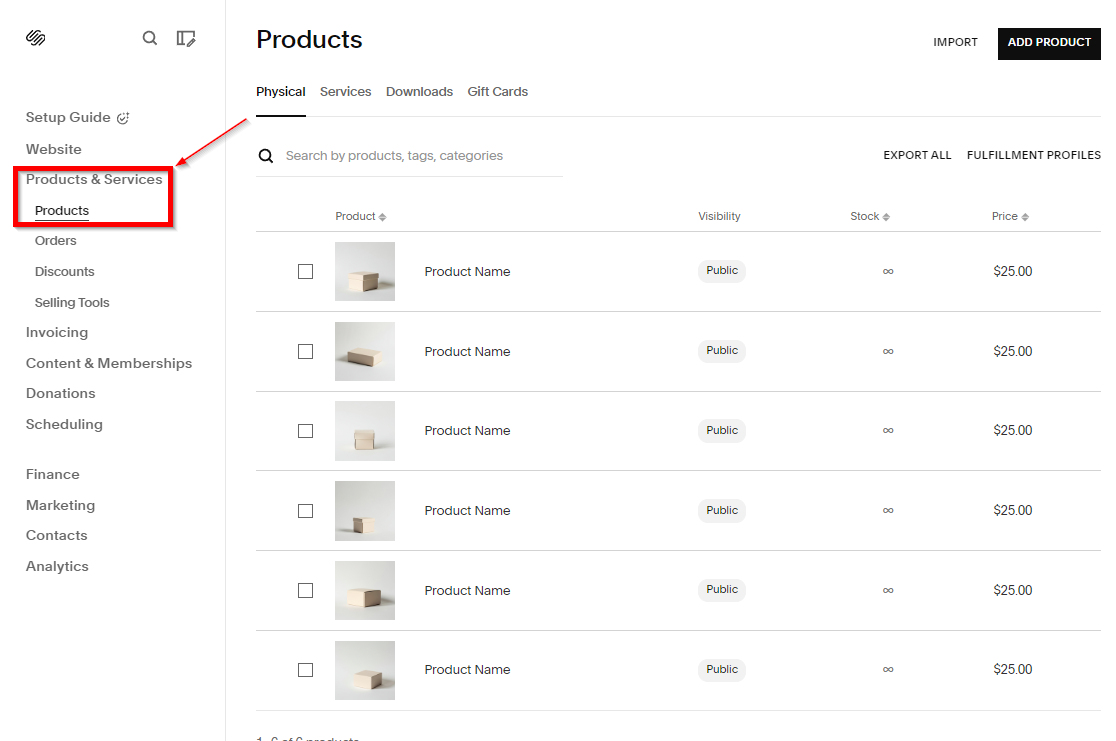Click the $25.00 price in first row
The image size is (1116, 741).
[x=1013, y=271]
